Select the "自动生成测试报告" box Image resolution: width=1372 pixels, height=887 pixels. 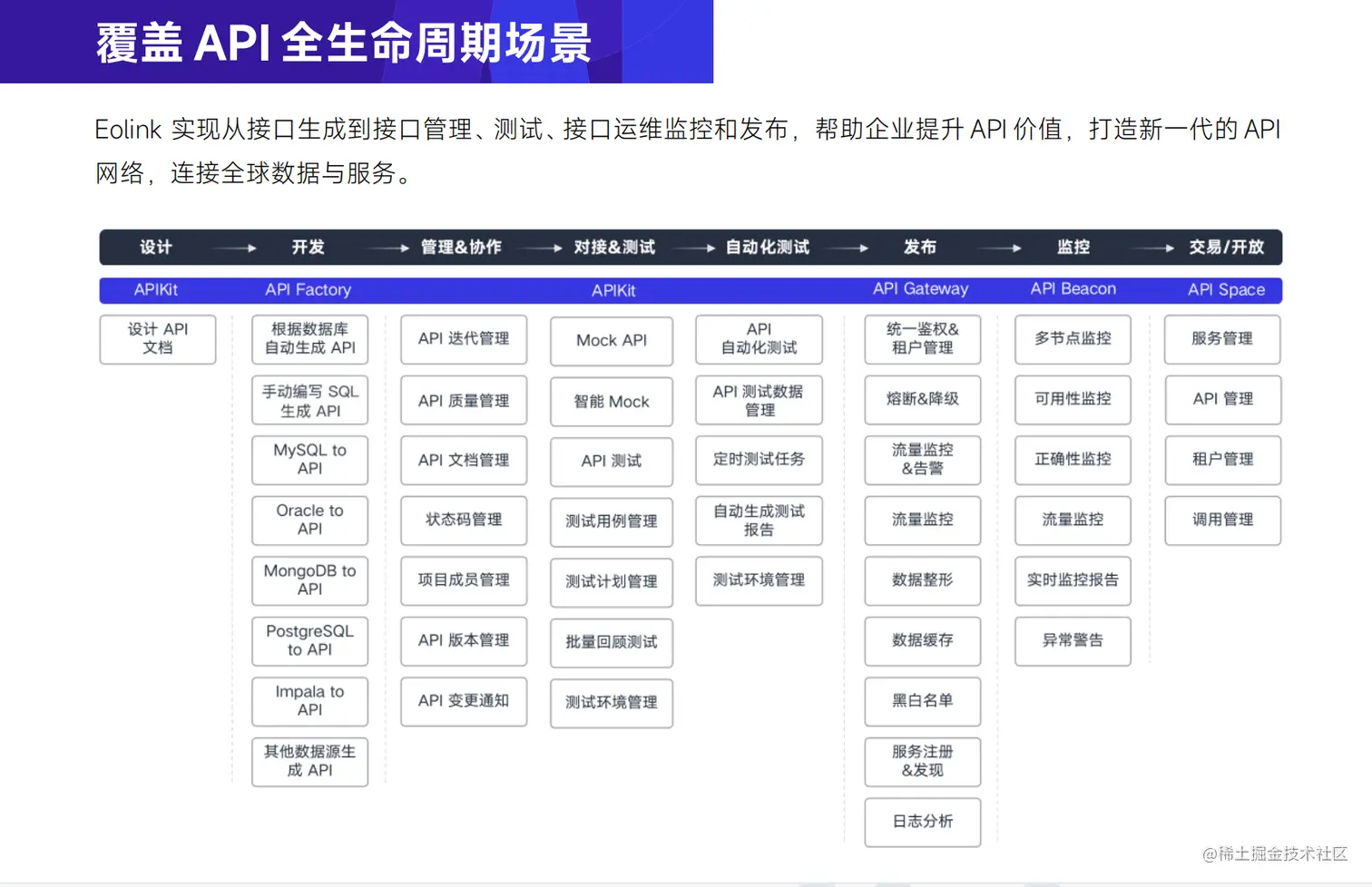click(x=759, y=521)
